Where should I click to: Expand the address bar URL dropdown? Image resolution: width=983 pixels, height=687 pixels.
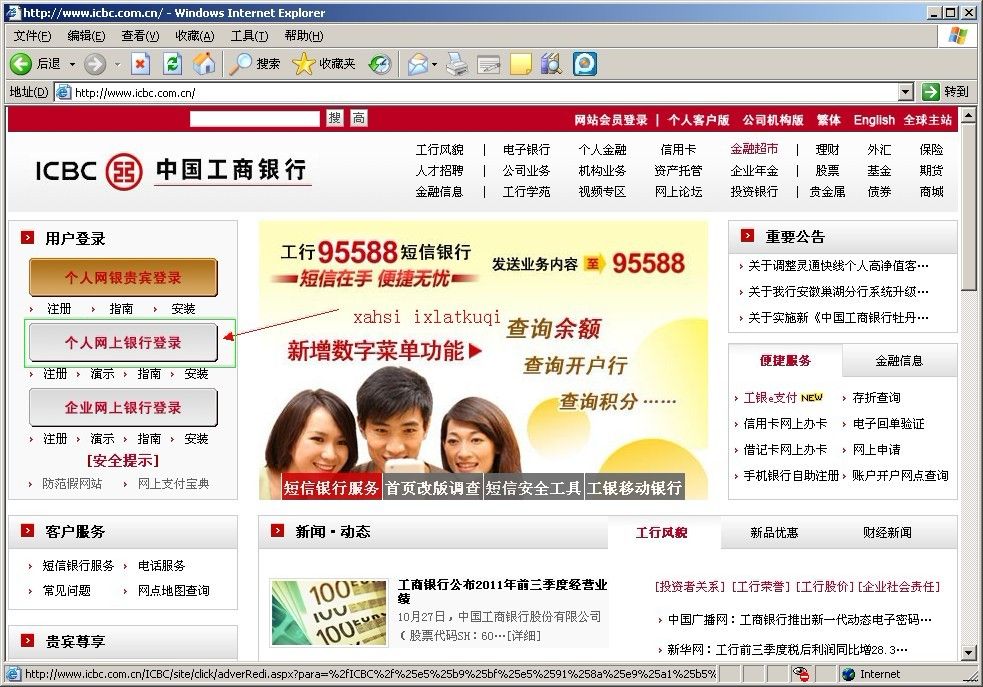pos(905,93)
